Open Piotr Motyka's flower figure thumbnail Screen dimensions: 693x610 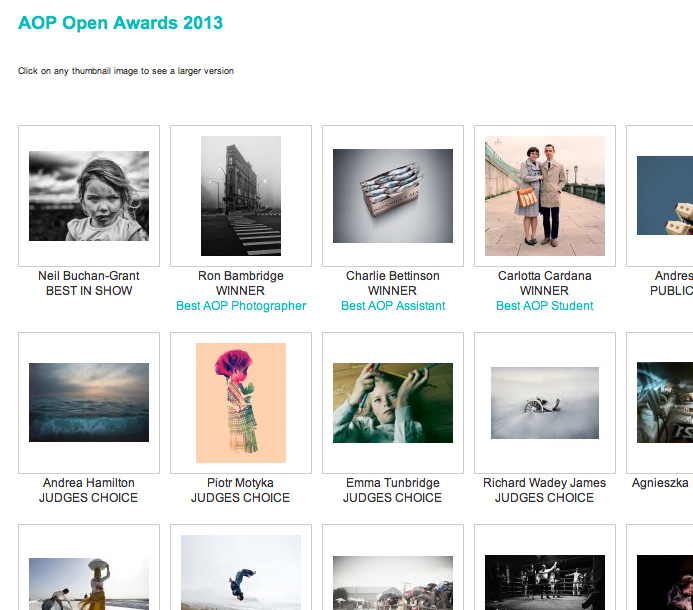pos(241,403)
